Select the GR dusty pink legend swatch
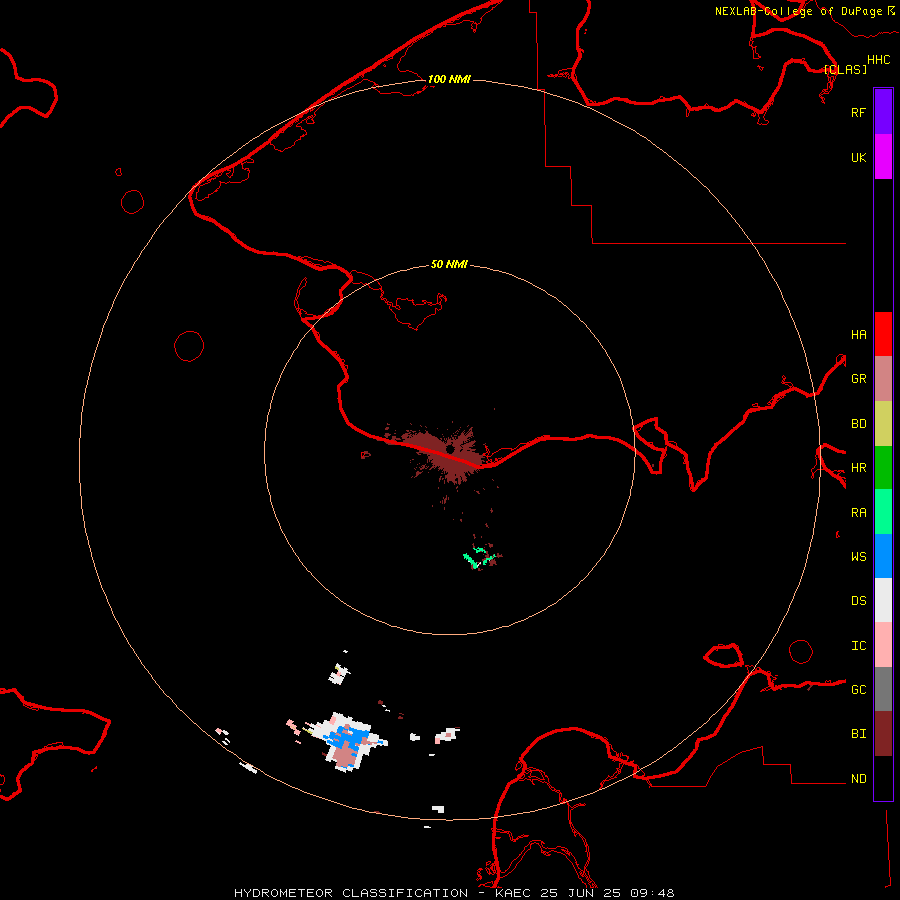The height and width of the screenshot is (900, 900). pyautogui.click(x=883, y=379)
